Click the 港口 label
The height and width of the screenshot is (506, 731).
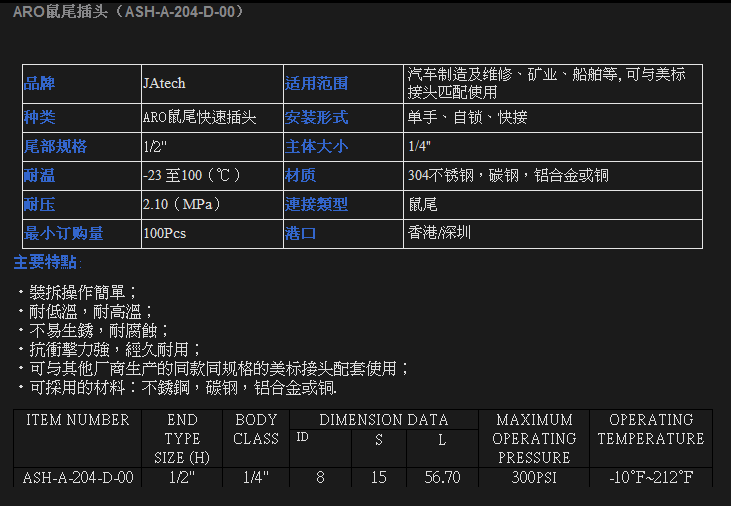click(301, 233)
